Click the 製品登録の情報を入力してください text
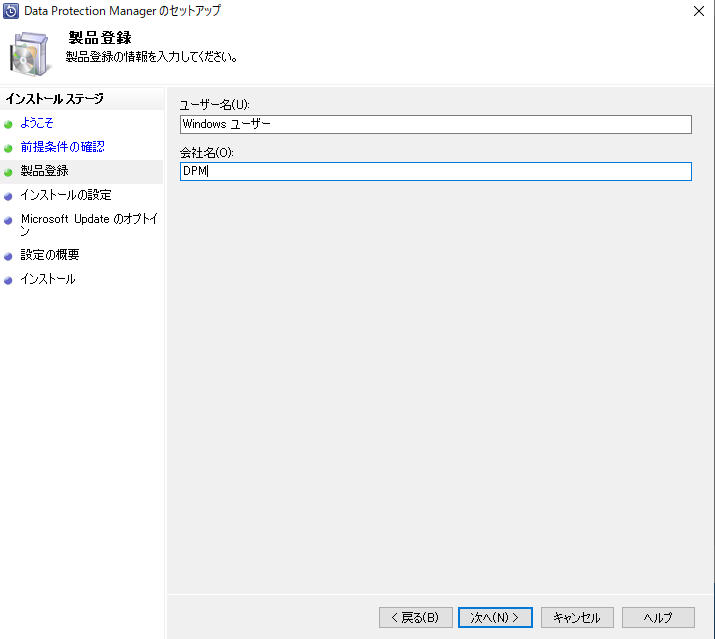715x639 pixels. [151, 57]
